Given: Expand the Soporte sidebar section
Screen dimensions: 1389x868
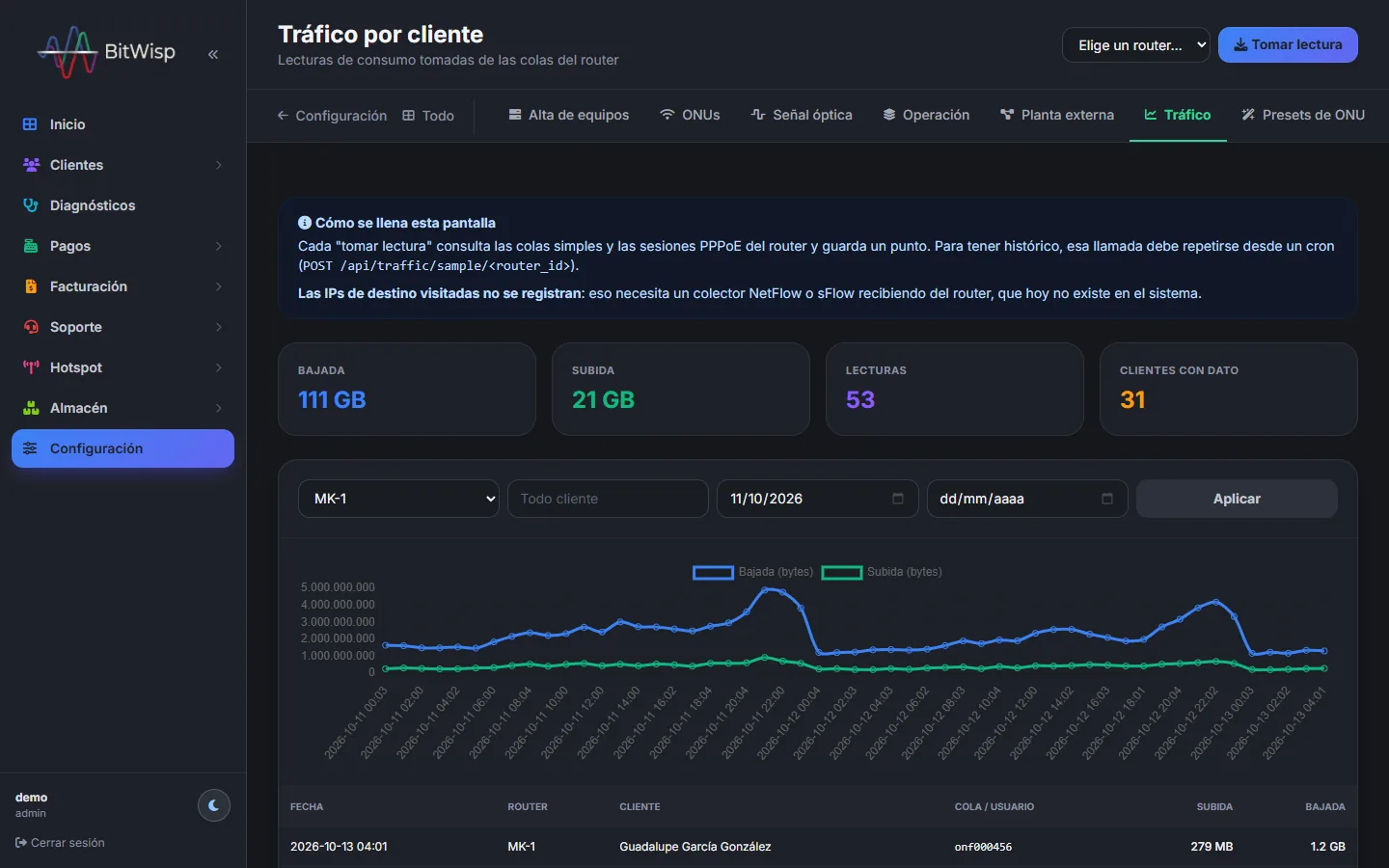Looking at the screenshot, I should coord(123,327).
